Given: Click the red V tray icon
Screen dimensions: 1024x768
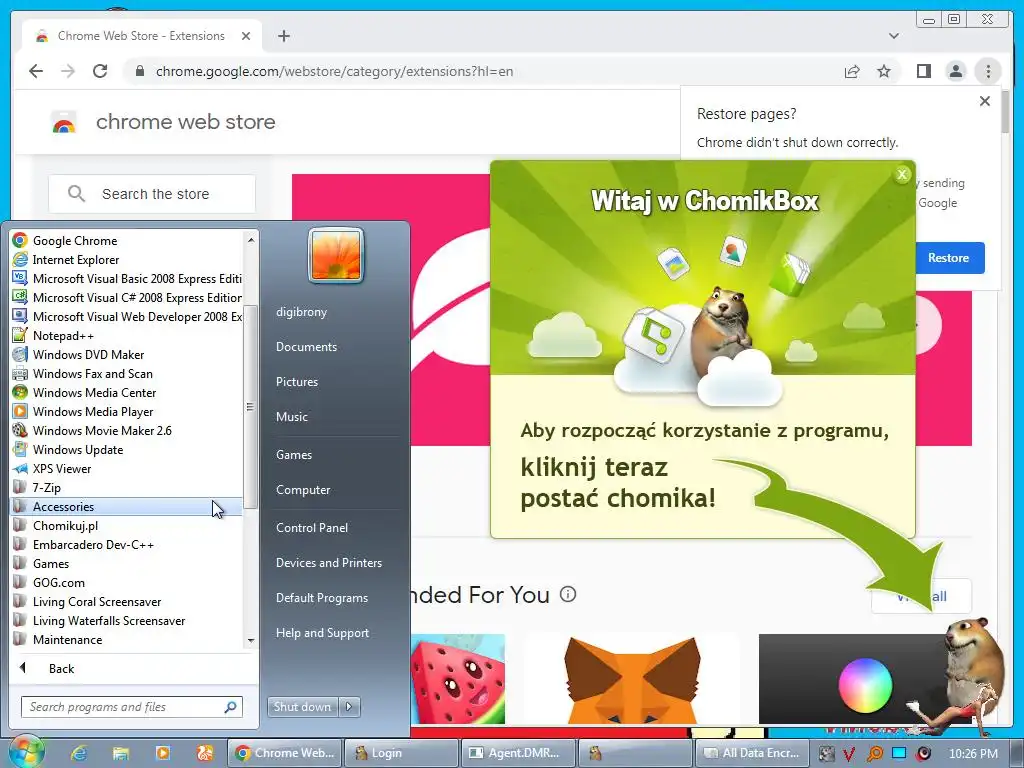Looking at the screenshot, I should 849,754.
